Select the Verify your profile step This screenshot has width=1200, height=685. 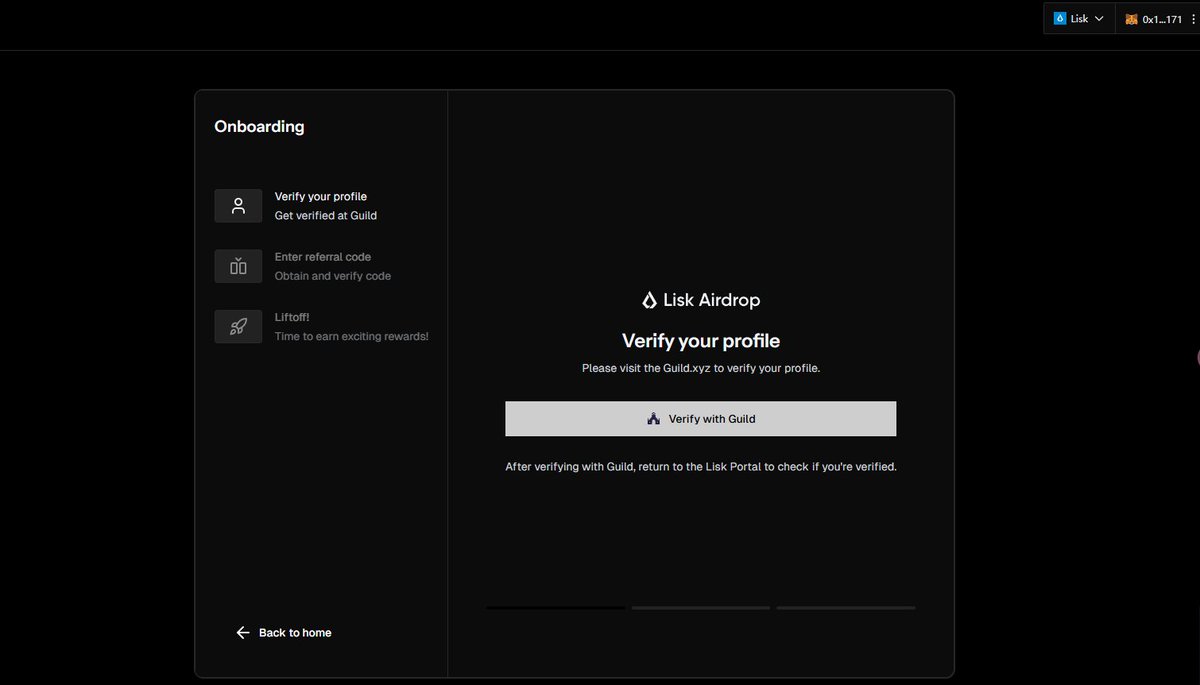[x=324, y=206]
